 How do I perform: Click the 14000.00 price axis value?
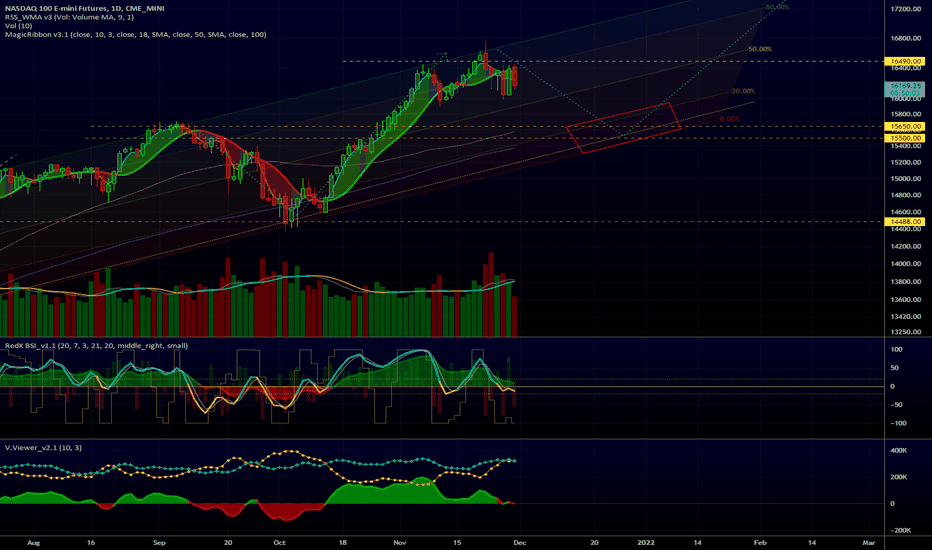906,264
